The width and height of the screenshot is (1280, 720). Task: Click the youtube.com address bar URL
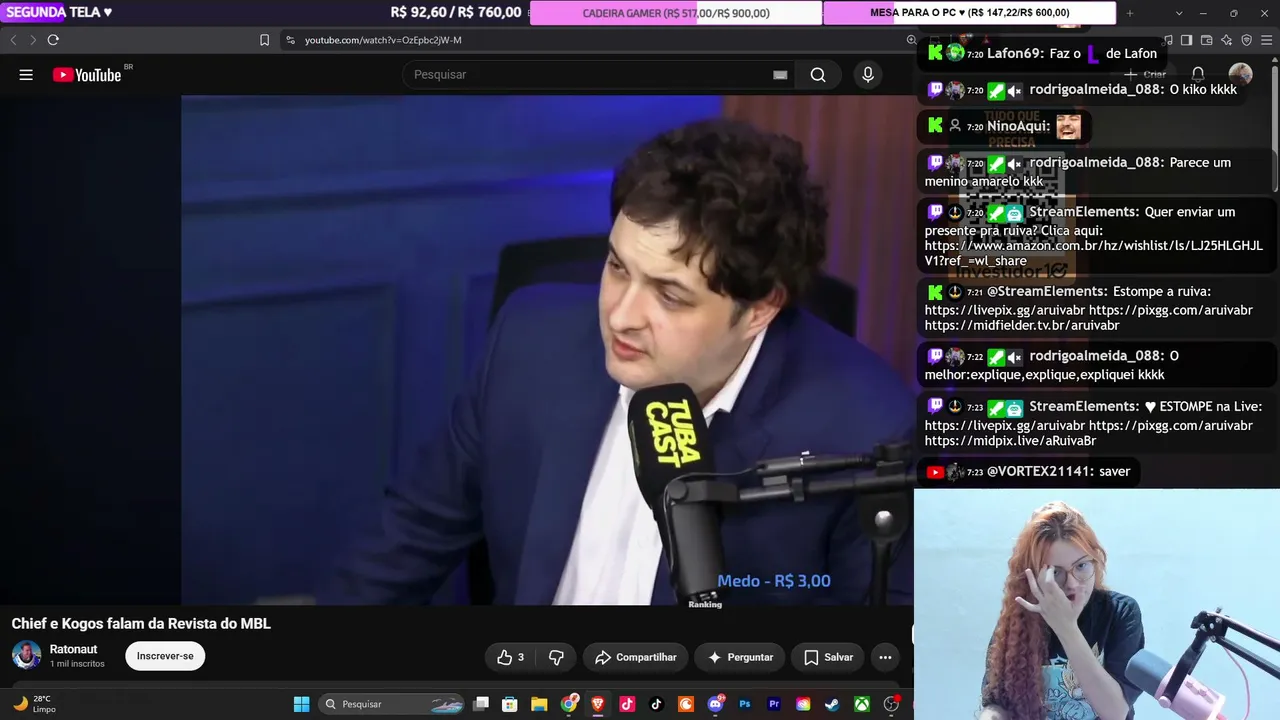pyautogui.click(x=383, y=40)
